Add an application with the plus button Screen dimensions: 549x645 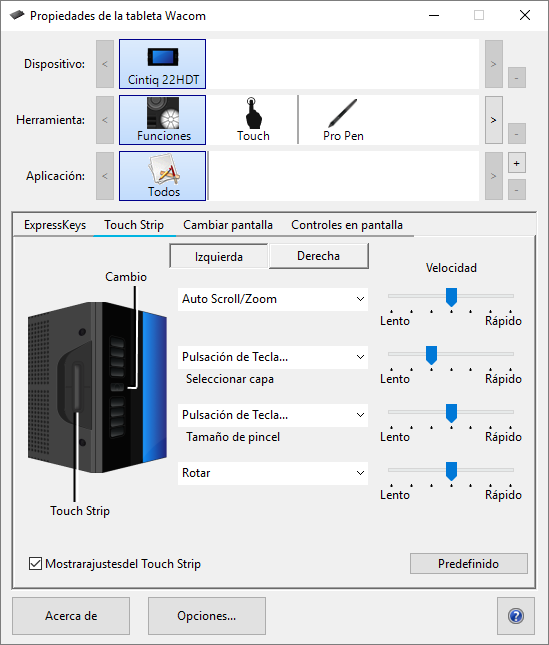click(517, 163)
